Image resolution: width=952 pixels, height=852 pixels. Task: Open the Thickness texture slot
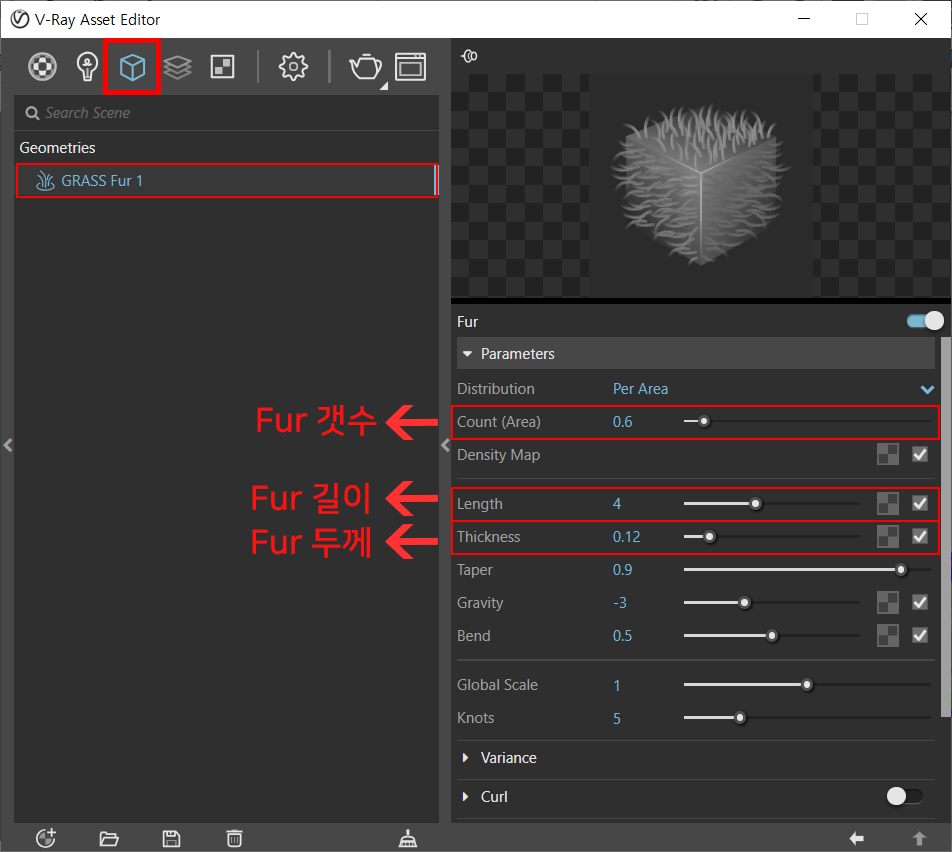888,536
